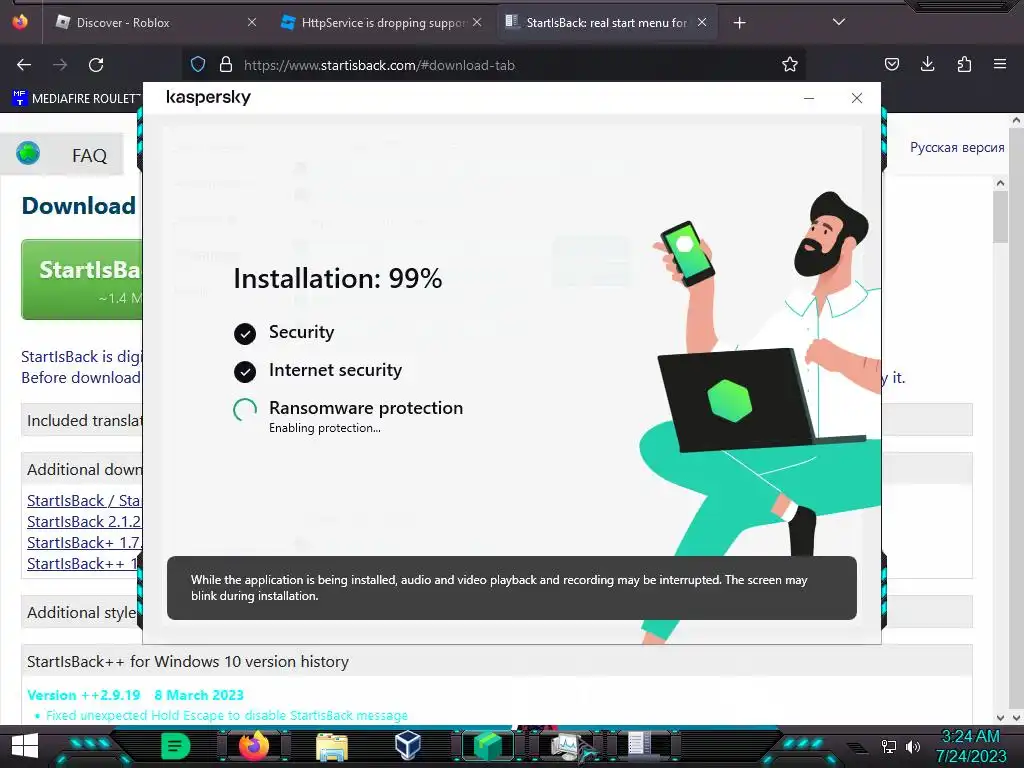
Task: Go back with Firefox's back arrow
Action: pyautogui.click(x=24, y=65)
